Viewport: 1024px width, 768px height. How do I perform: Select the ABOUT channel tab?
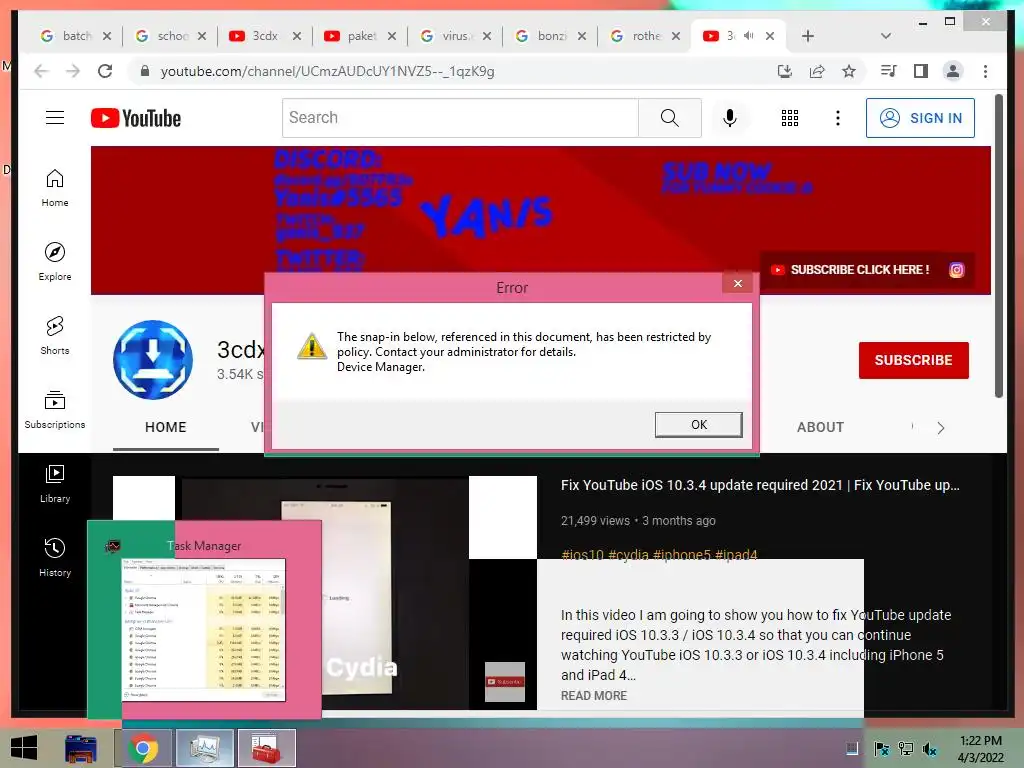click(820, 427)
